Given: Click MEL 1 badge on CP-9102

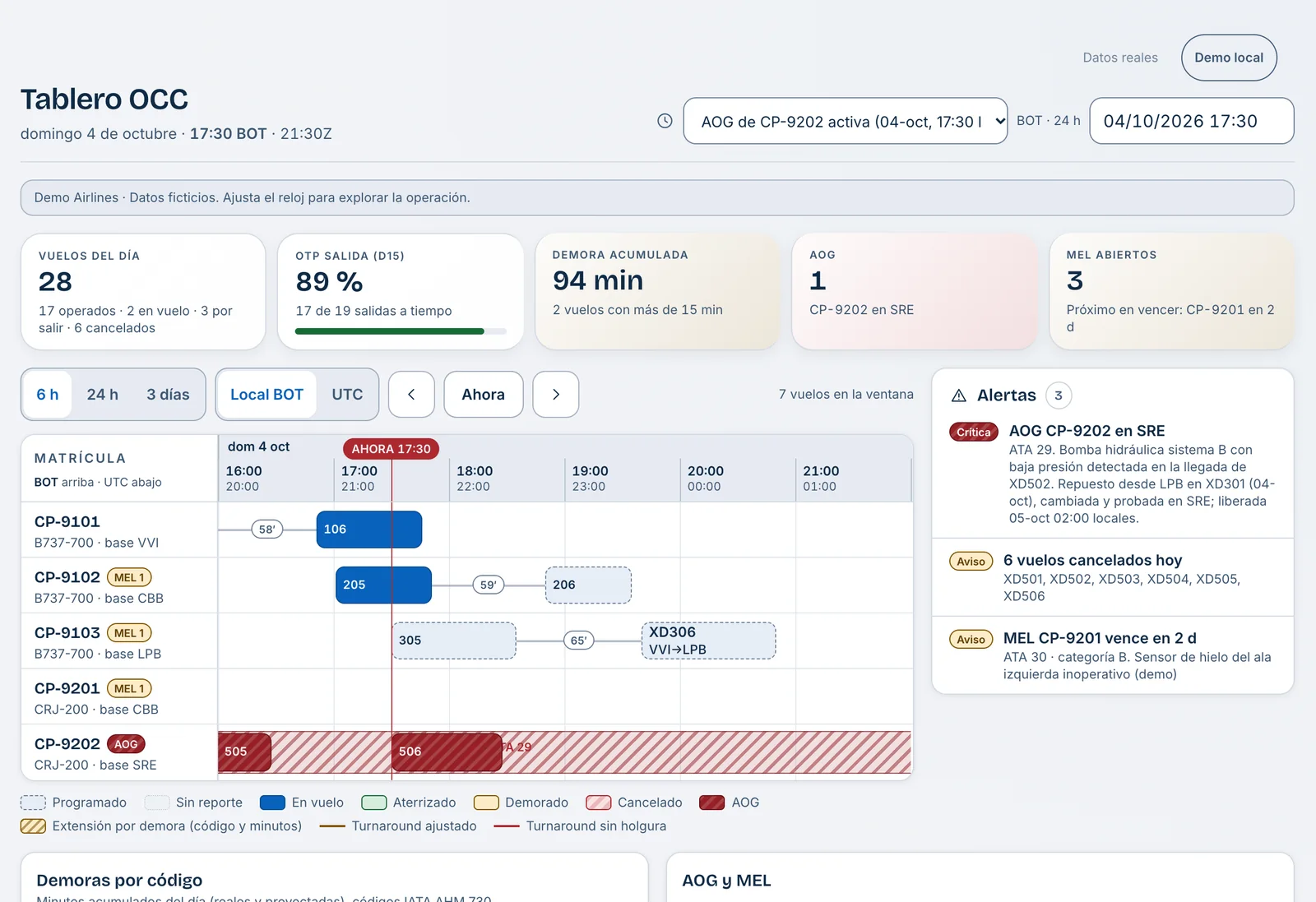Looking at the screenshot, I should click(x=129, y=577).
